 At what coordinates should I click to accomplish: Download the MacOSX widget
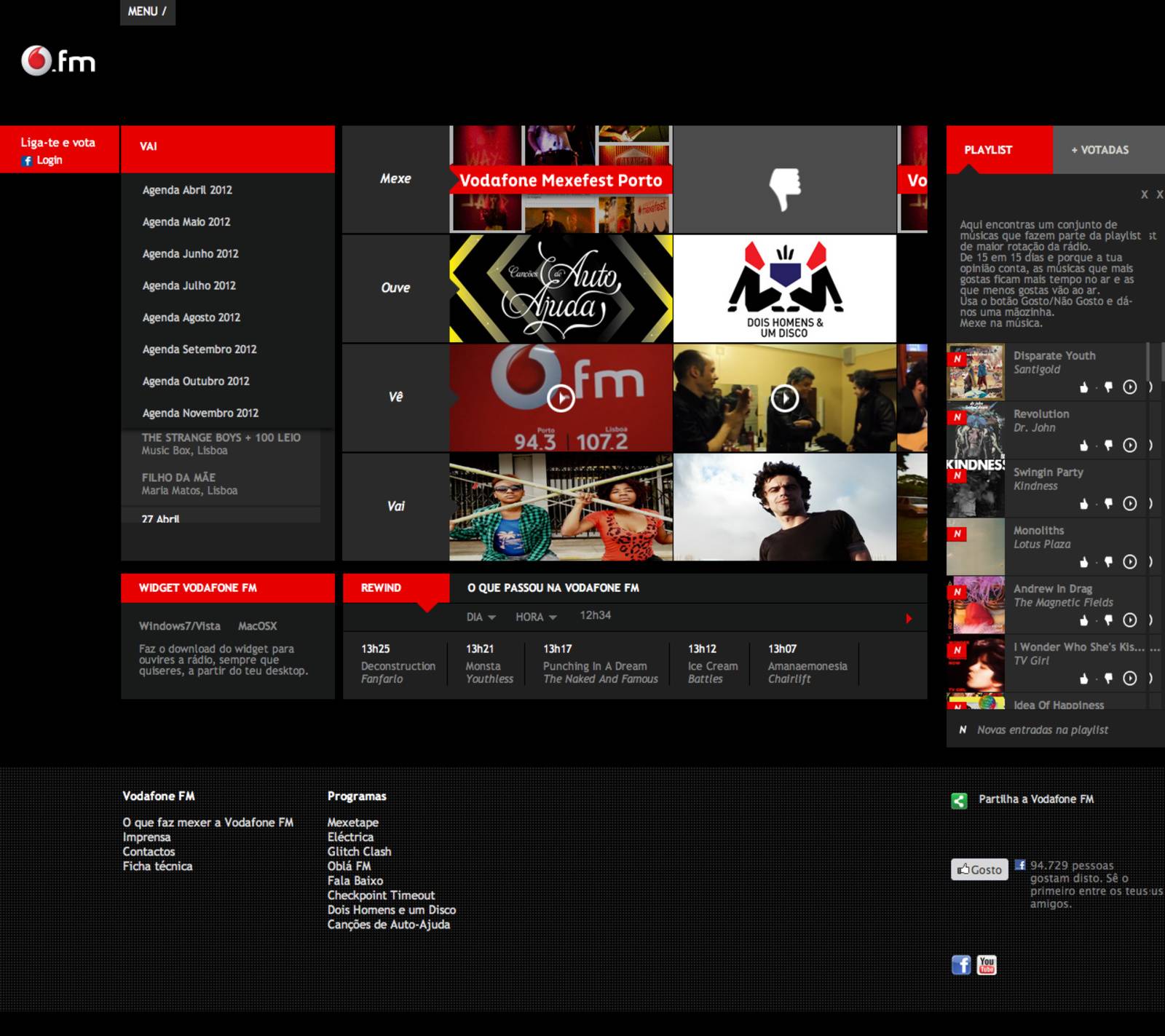tap(257, 626)
